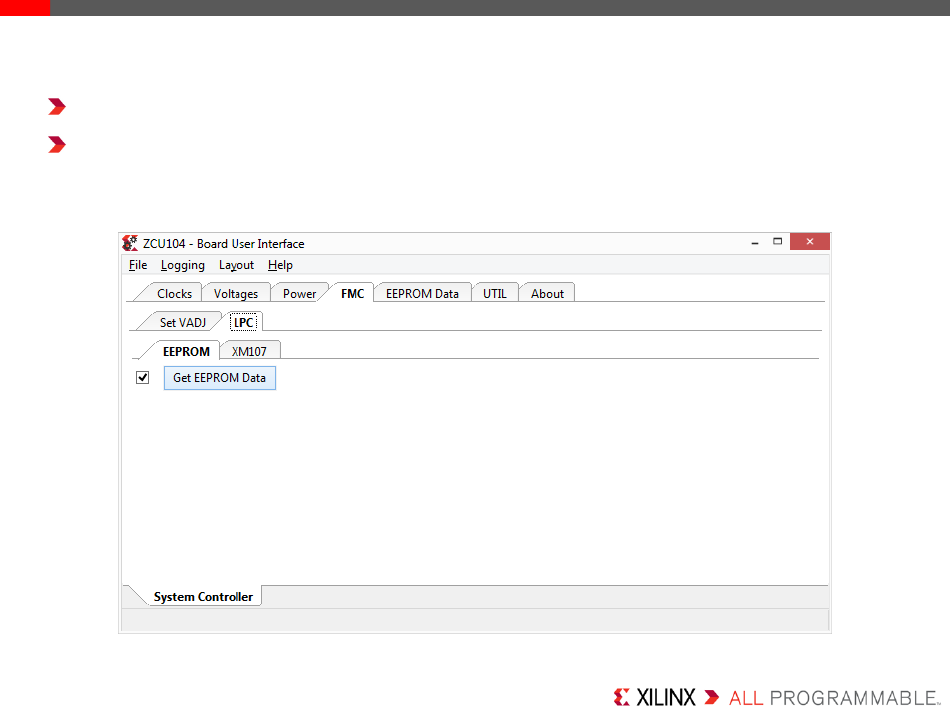Click the ZCU104 application icon in title bar
950x713 pixels.
[x=129, y=243]
